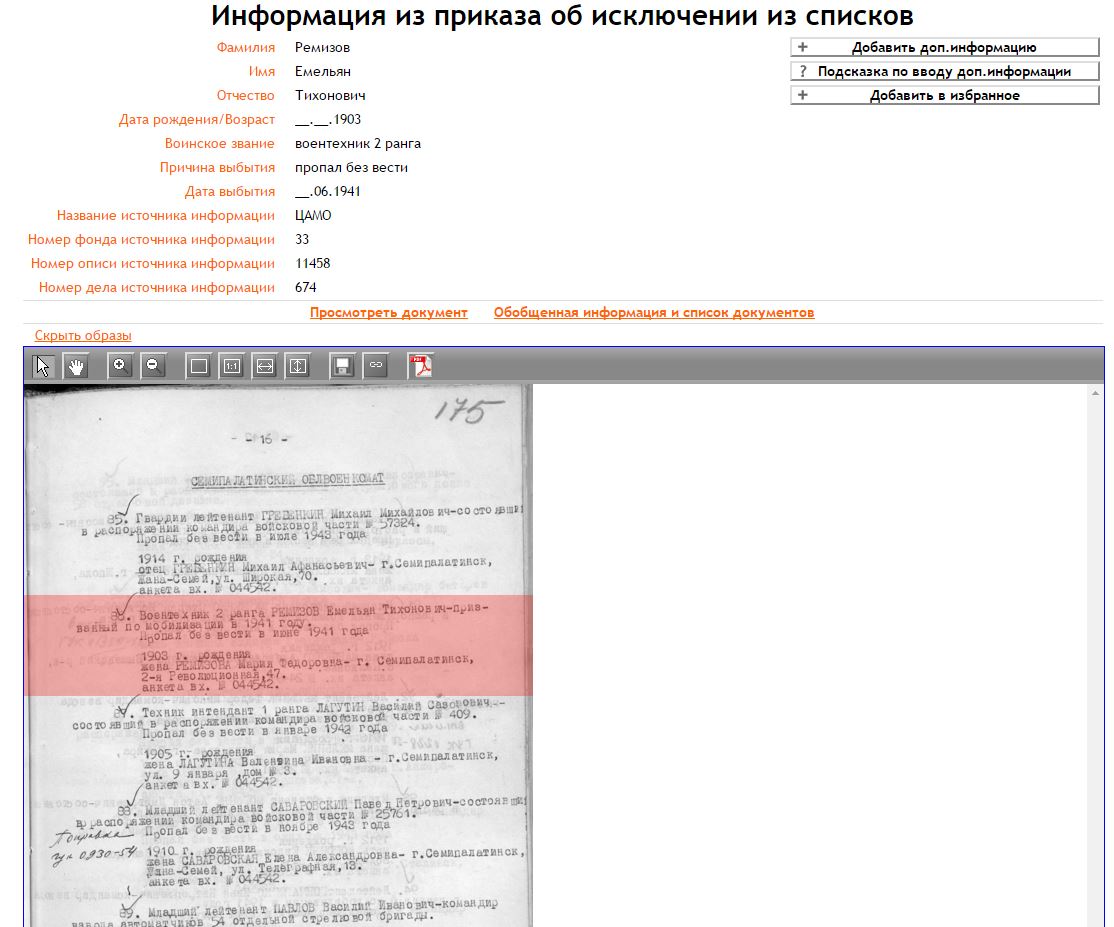Fit document to viewer height
Viewport: 1114px width, 927px height.
298,367
